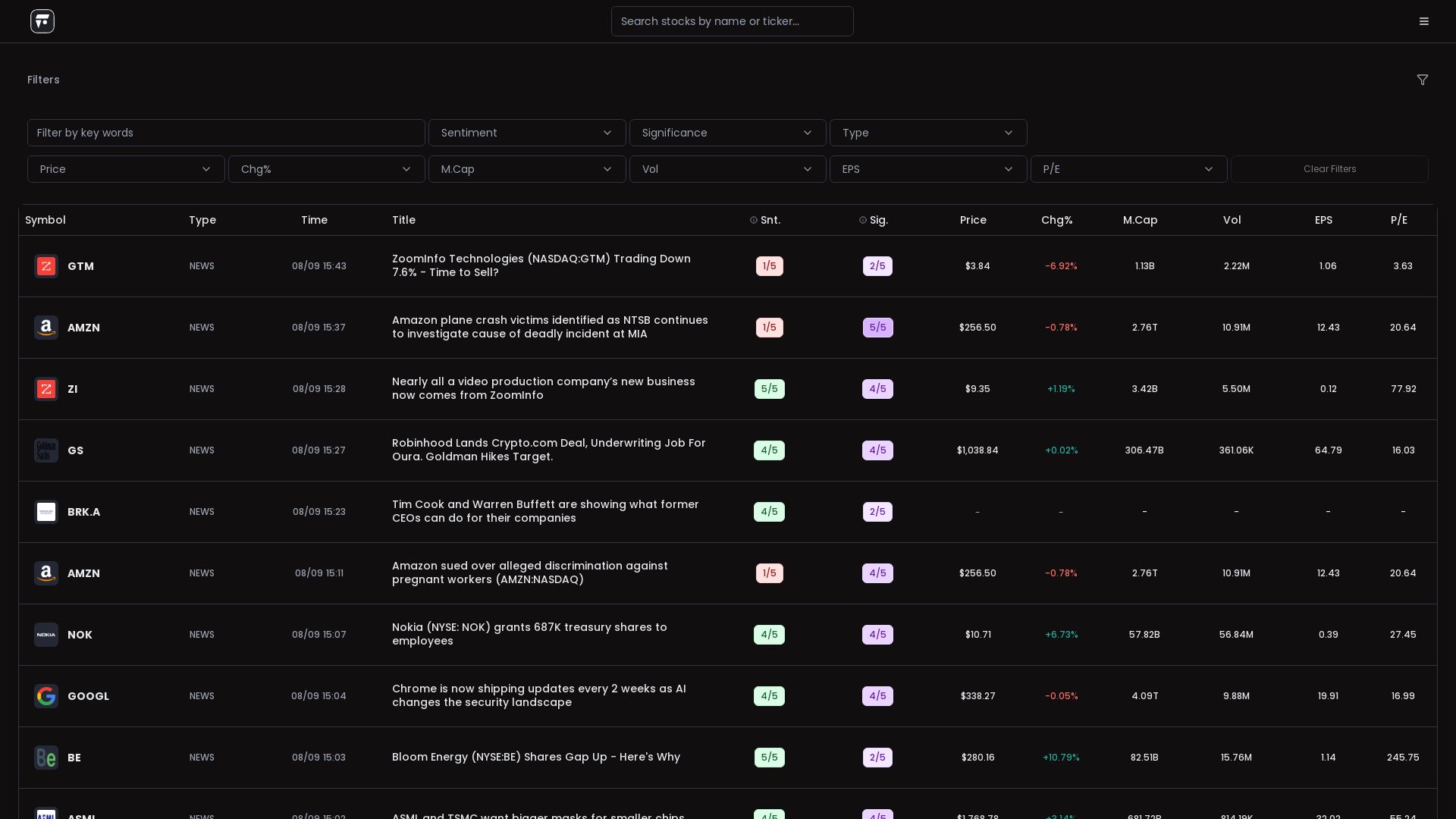
Task: Sort by the Symbol column header
Action: [x=45, y=220]
